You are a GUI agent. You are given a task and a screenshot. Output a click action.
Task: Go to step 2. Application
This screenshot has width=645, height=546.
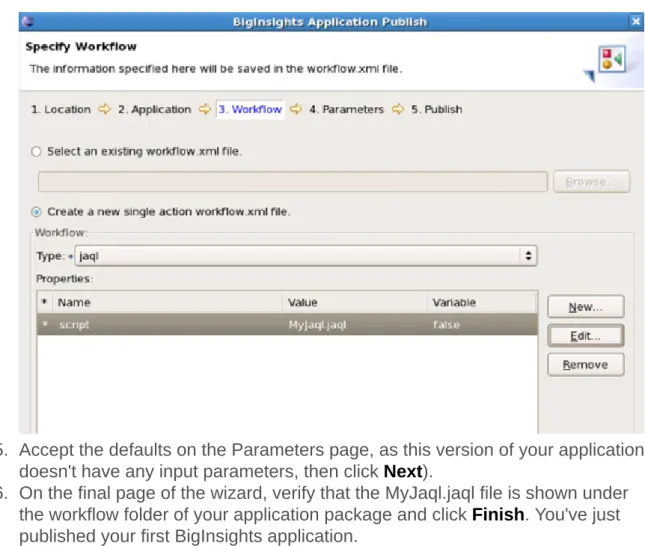coord(155,109)
